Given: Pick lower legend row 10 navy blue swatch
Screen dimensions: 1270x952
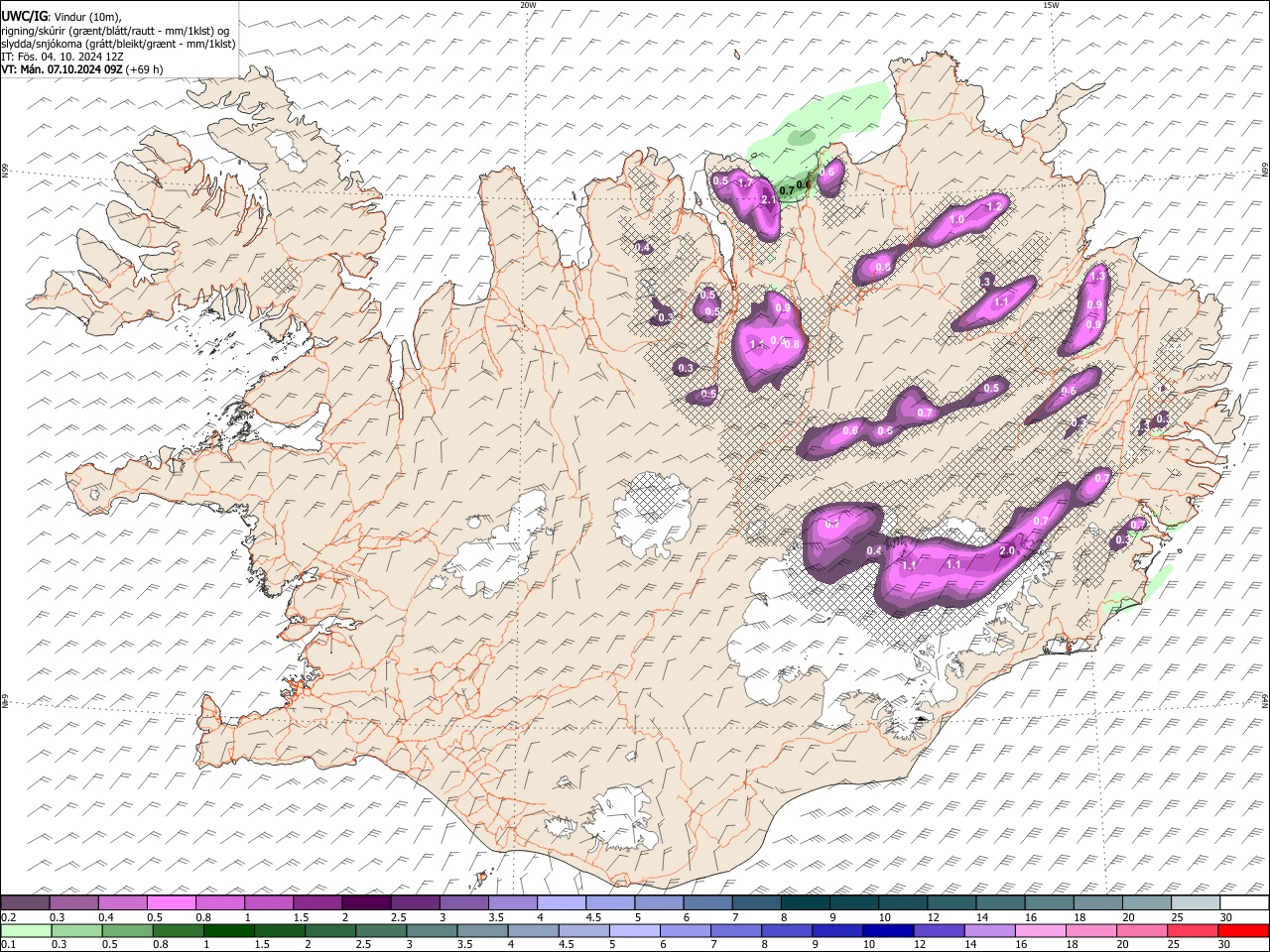Looking at the screenshot, I should coord(887,930).
